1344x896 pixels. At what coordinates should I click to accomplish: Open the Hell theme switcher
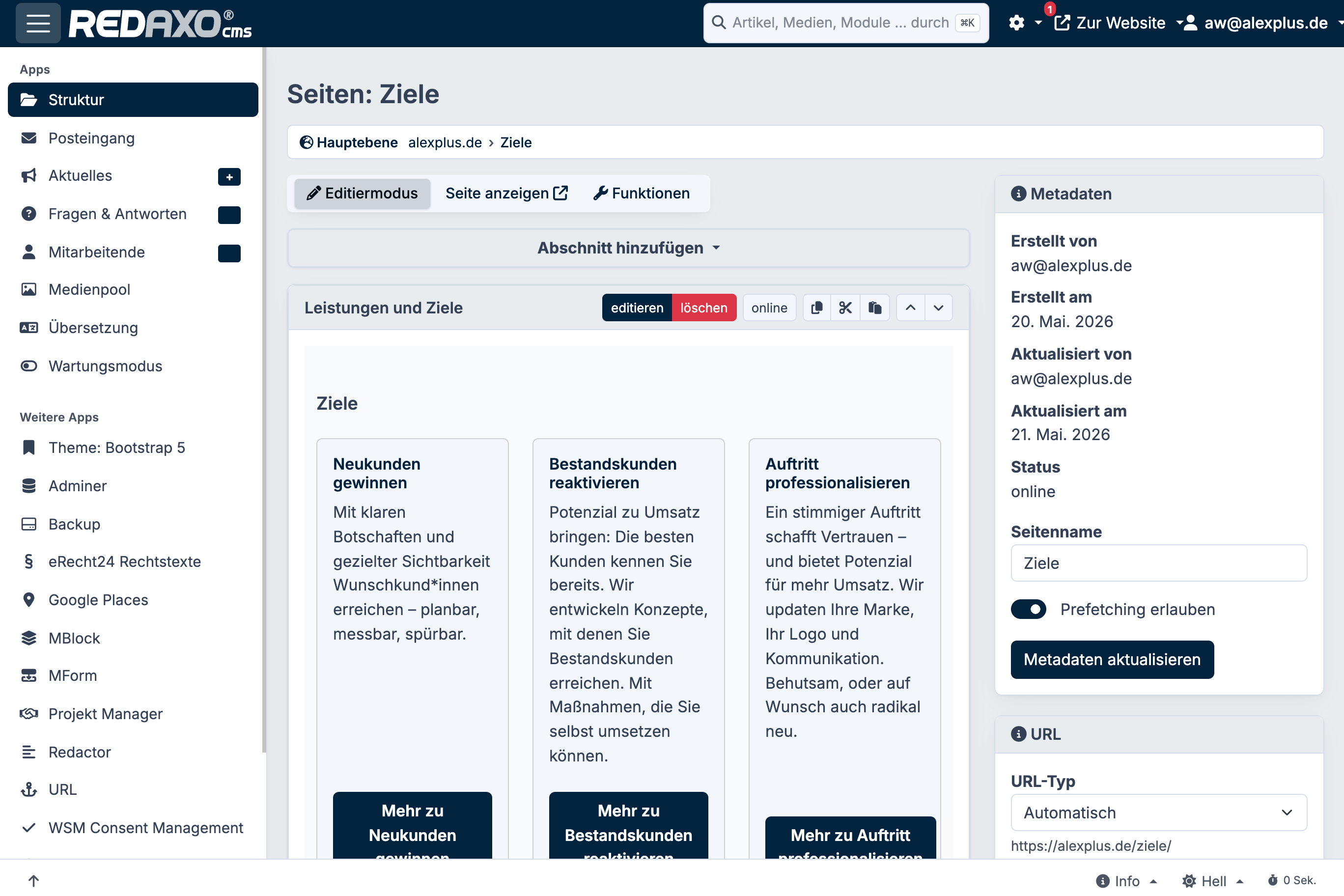point(1212,881)
